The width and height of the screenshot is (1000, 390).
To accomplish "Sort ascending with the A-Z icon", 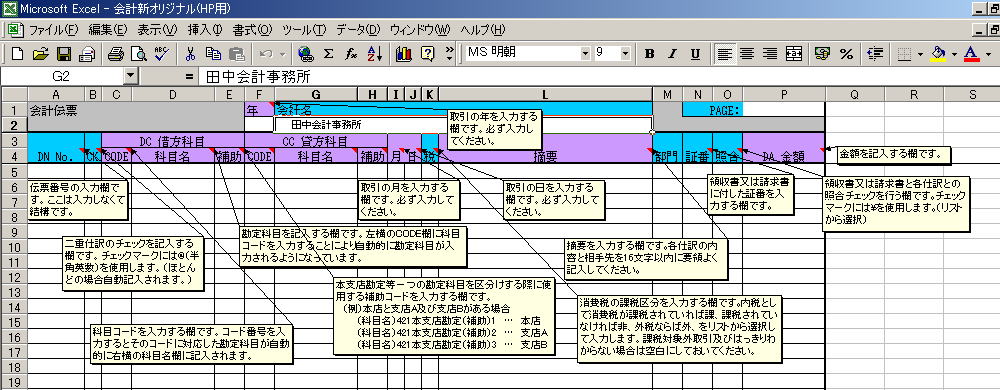I will coord(374,54).
